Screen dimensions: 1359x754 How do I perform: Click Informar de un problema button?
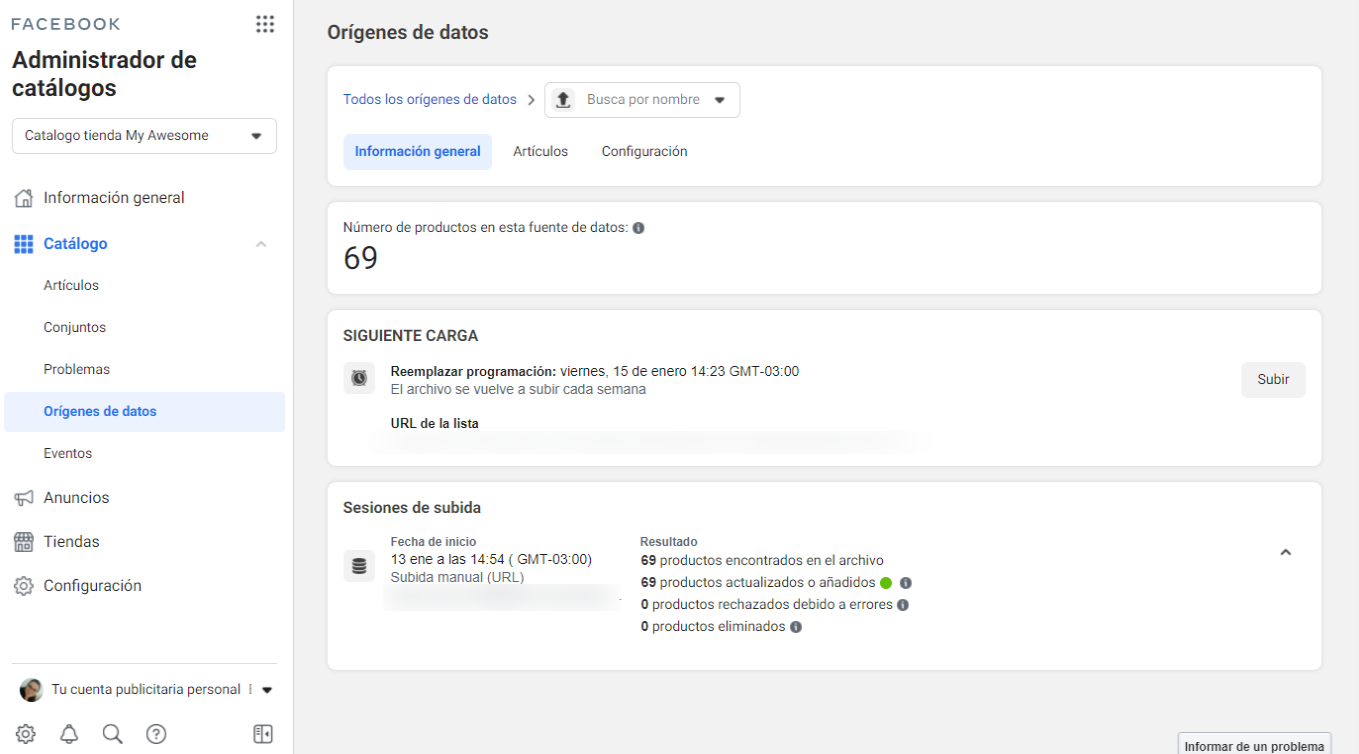[x=1254, y=746]
